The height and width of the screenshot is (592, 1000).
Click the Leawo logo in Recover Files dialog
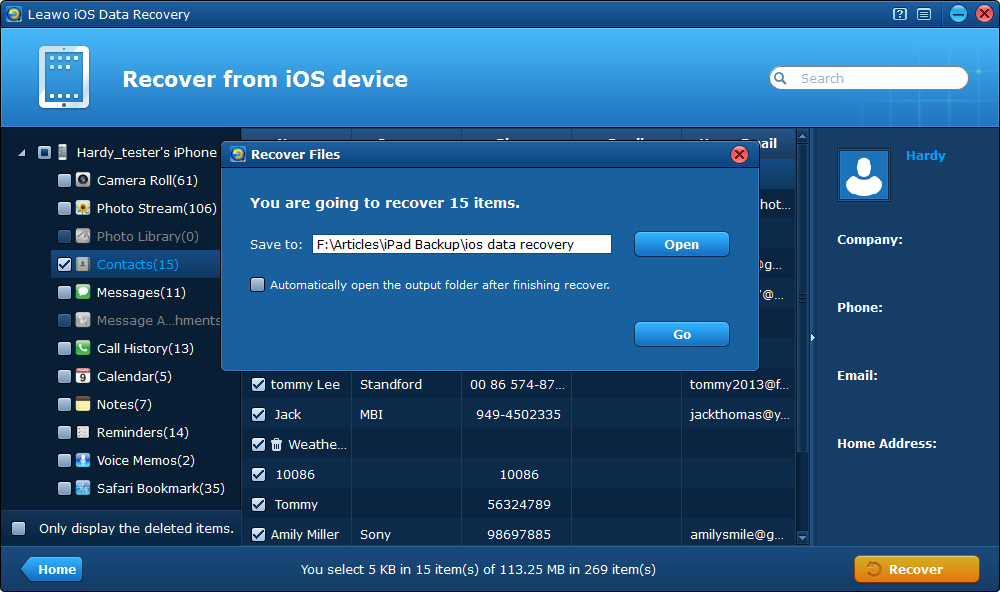tap(238, 154)
